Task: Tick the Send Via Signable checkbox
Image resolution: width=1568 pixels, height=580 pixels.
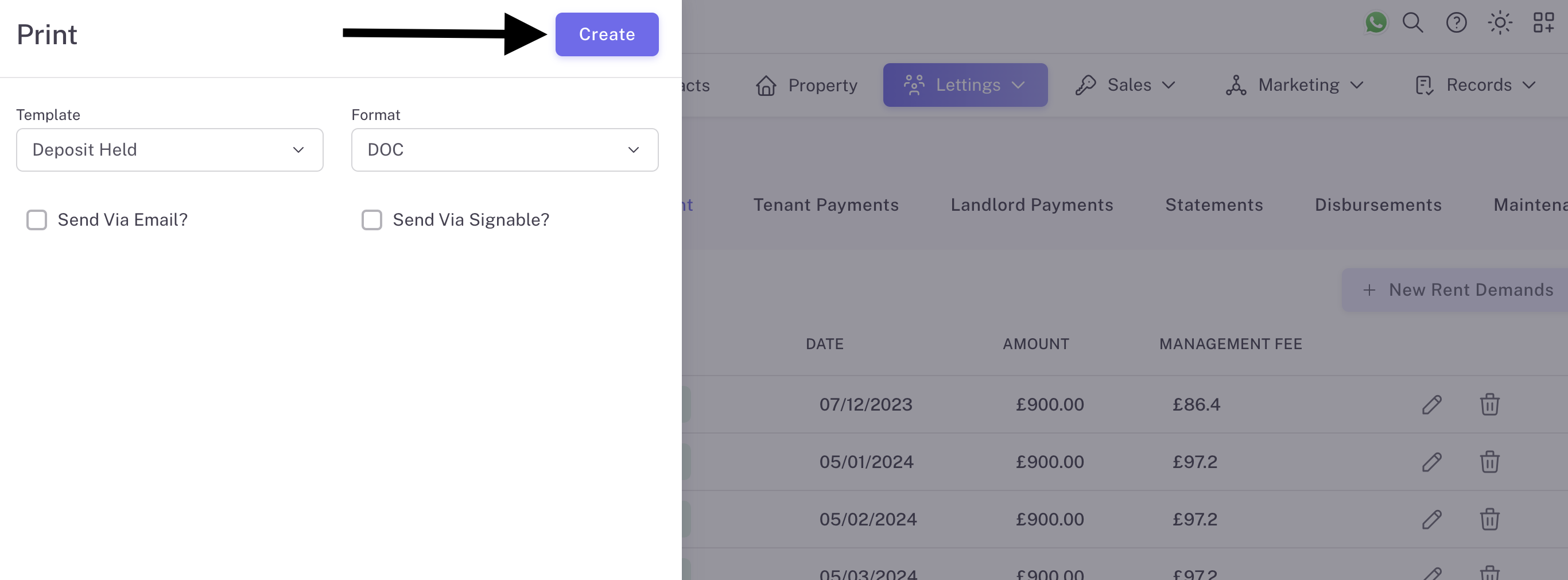Action: [x=372, y=220]
